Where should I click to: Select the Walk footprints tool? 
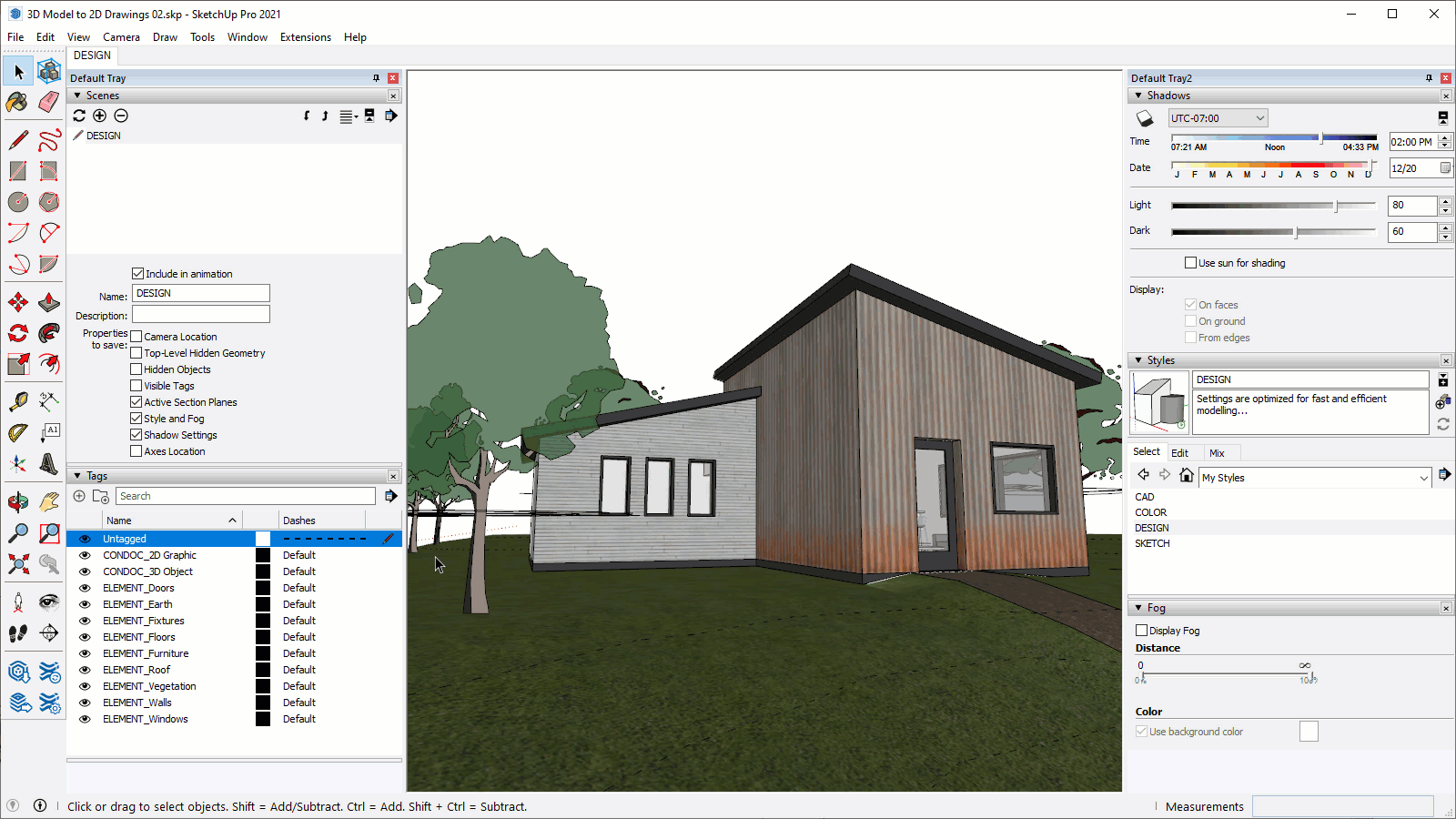(x=18, y=632)
